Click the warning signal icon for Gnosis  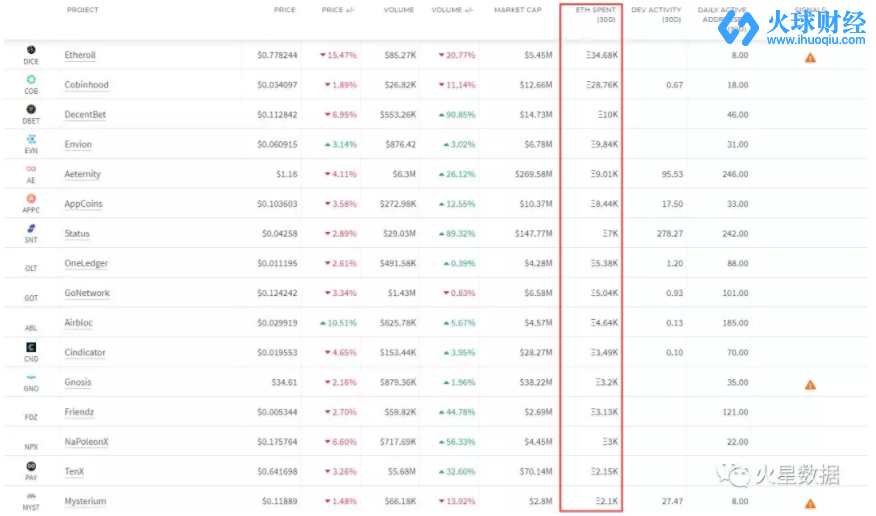810,385
